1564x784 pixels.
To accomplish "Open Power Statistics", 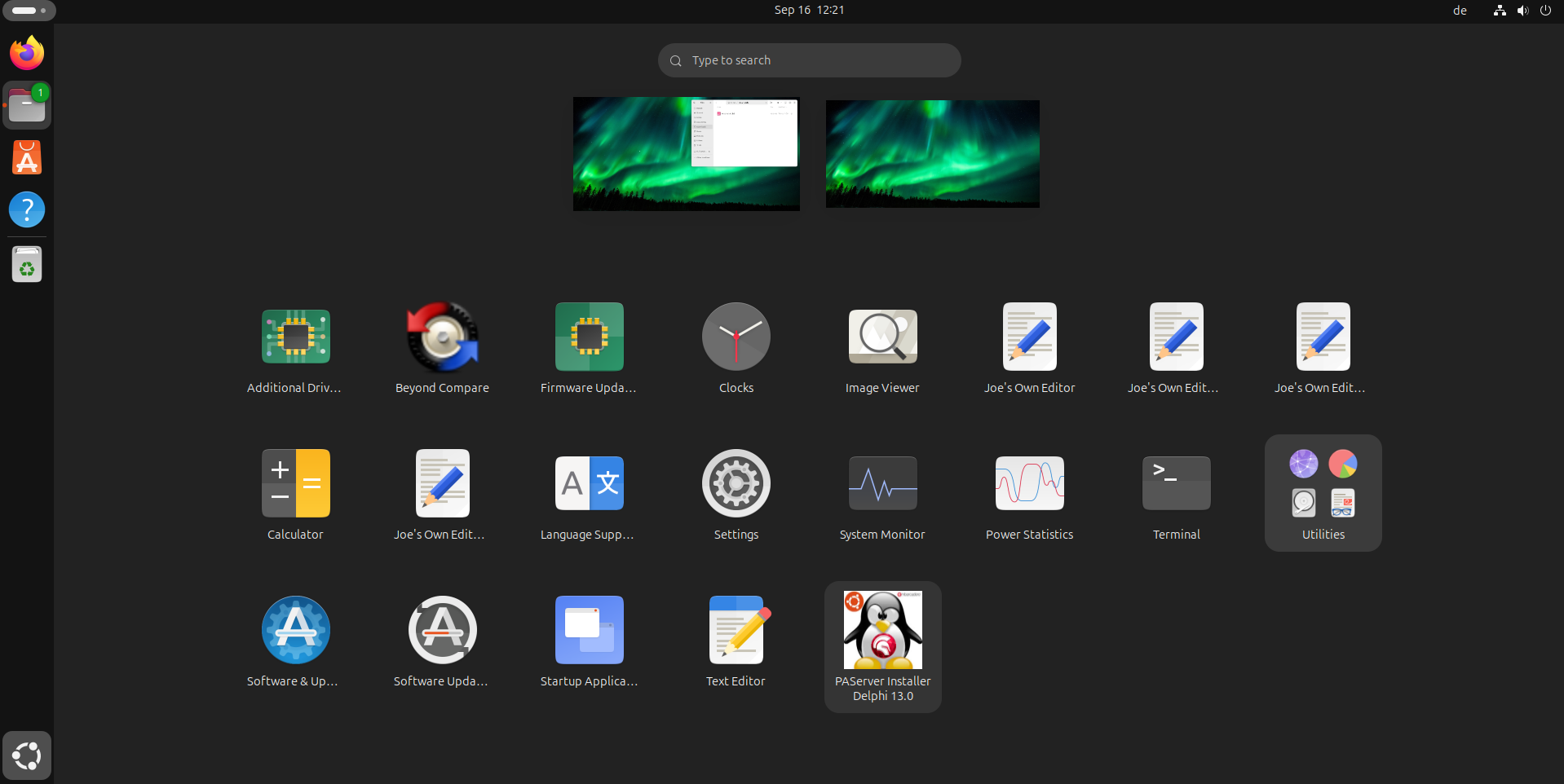I will point(1029,484).
